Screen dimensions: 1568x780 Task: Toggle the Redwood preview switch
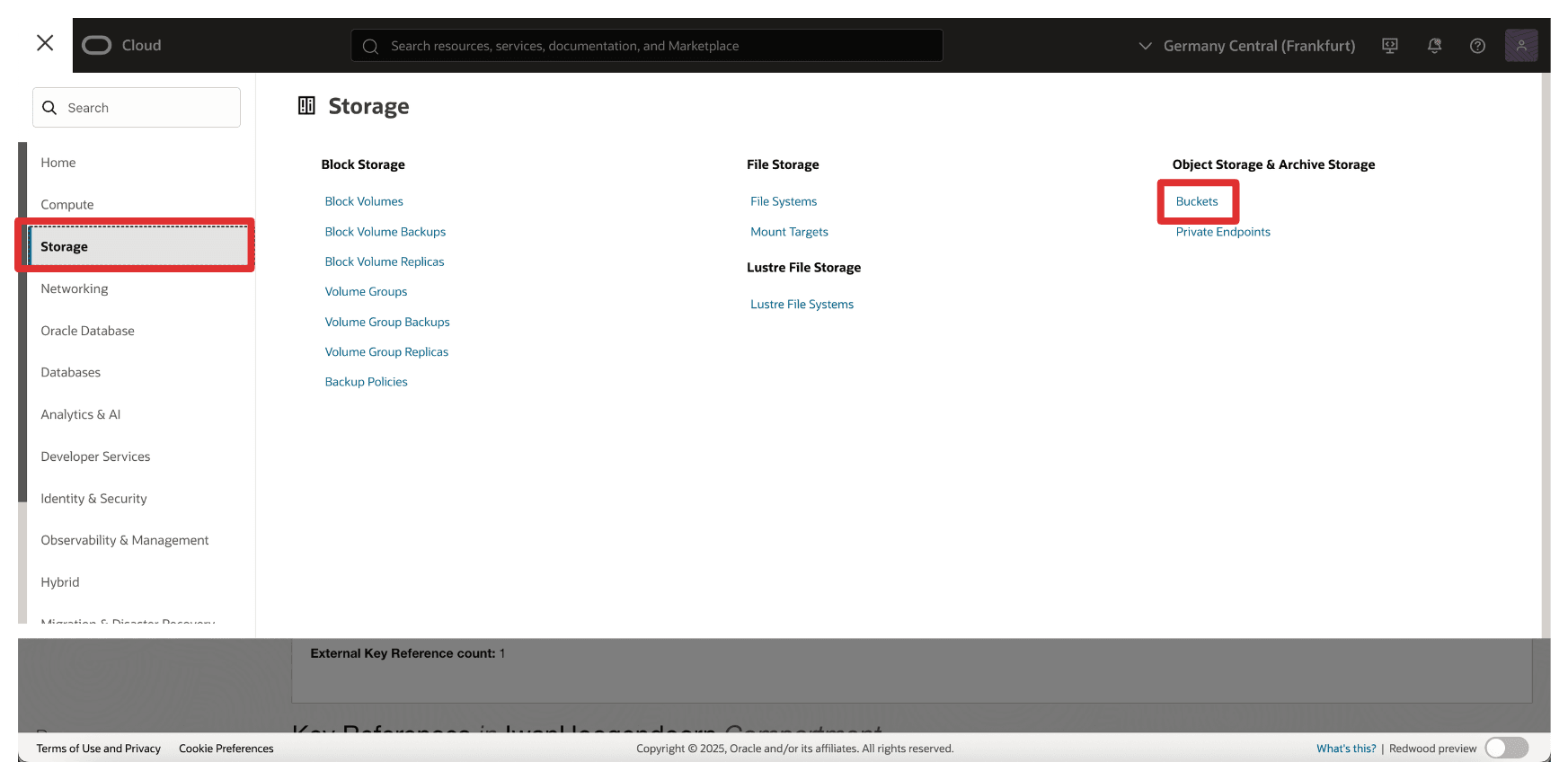tap(1506, 748)
